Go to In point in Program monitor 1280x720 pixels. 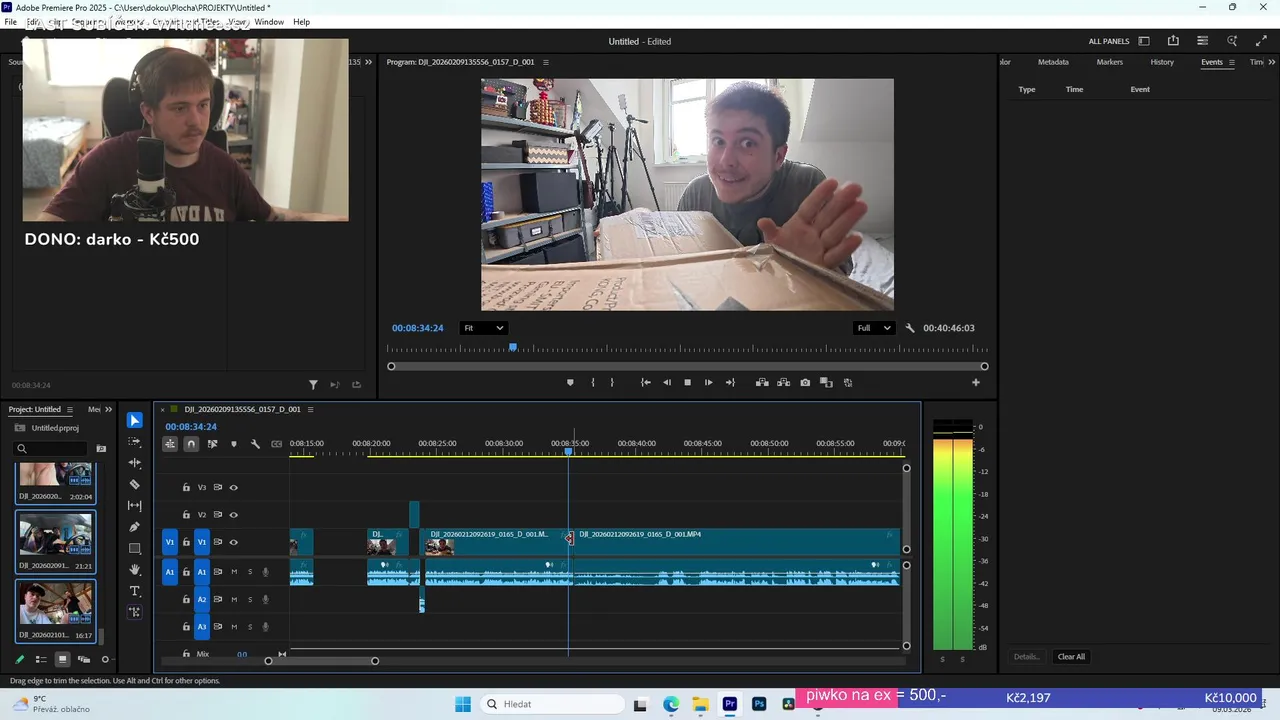click(645, 382)
